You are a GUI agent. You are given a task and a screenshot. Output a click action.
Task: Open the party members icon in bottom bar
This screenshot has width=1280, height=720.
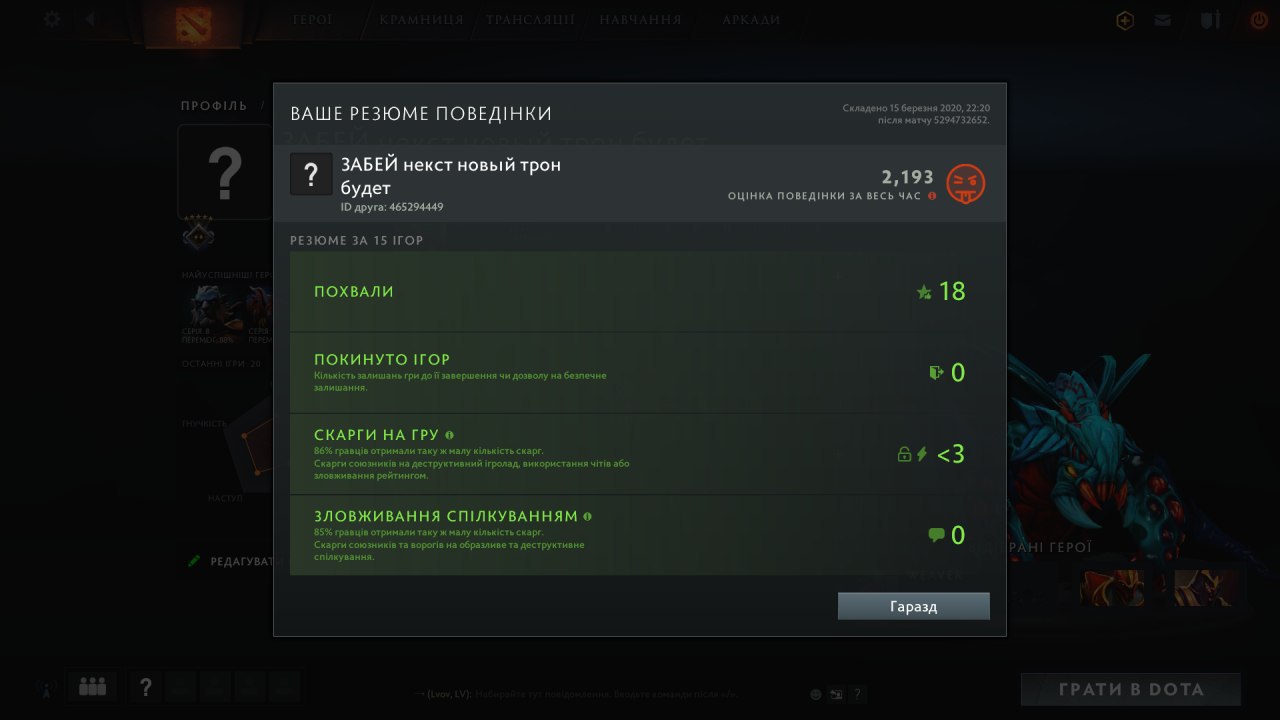[x=93, y=686]
